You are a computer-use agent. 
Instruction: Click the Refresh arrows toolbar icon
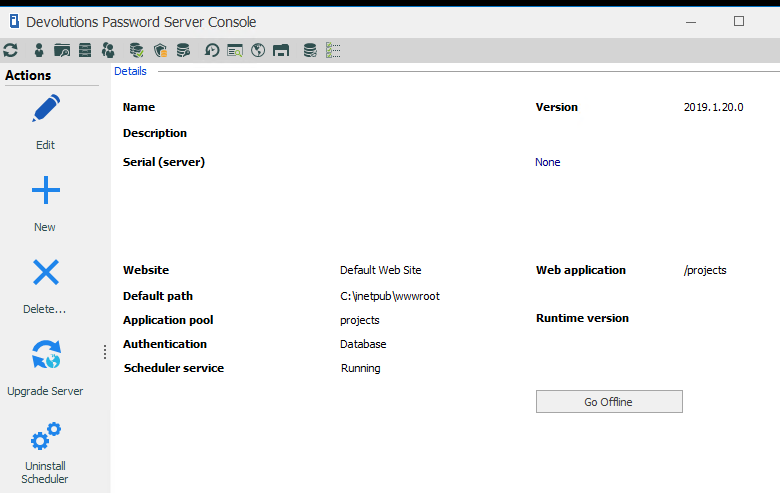(10, 50)
